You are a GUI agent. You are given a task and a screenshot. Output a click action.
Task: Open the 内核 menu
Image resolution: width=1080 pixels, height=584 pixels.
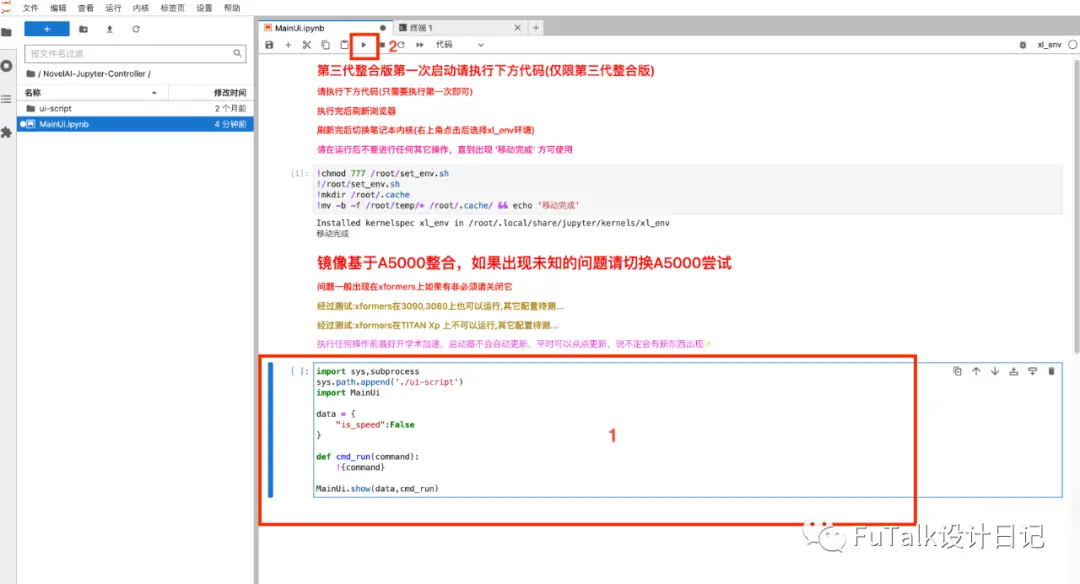click(x=141, y=8)
